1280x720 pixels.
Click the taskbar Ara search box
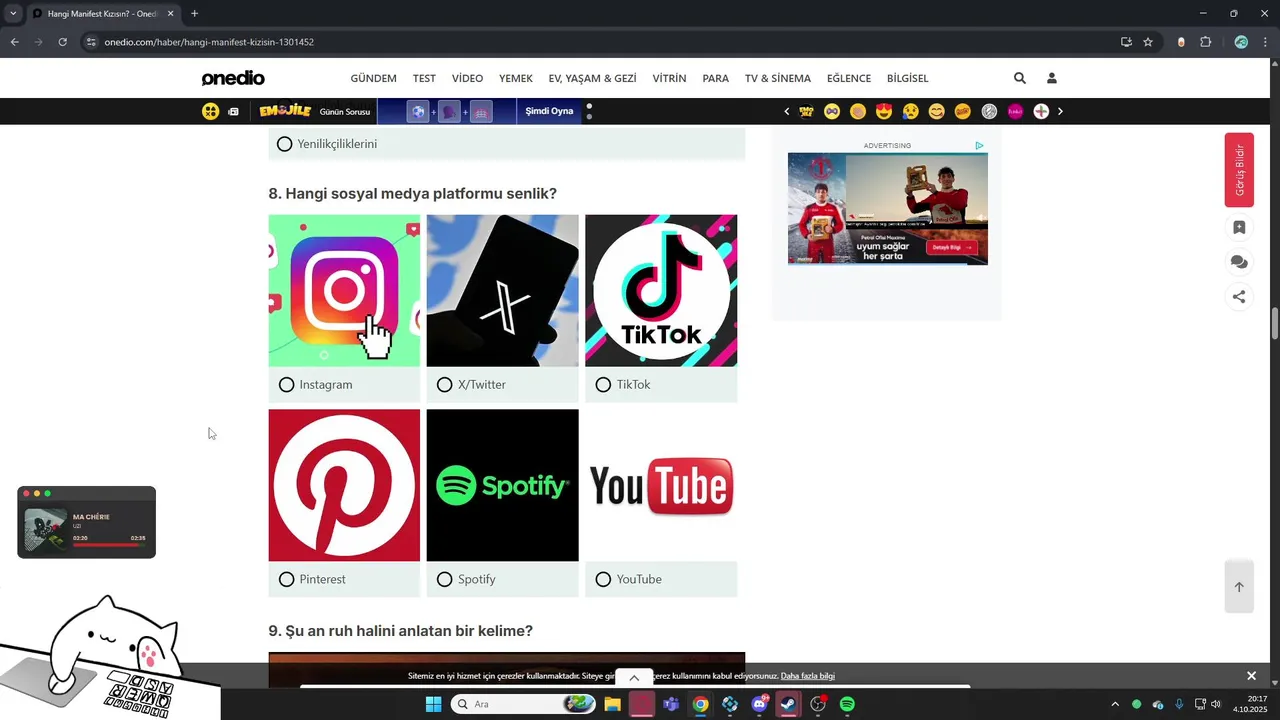524,704
